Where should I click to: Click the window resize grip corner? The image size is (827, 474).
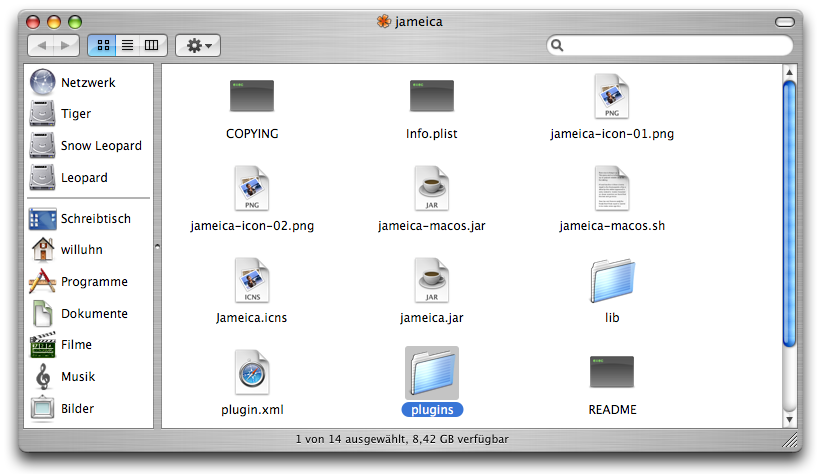click(789, 439)
